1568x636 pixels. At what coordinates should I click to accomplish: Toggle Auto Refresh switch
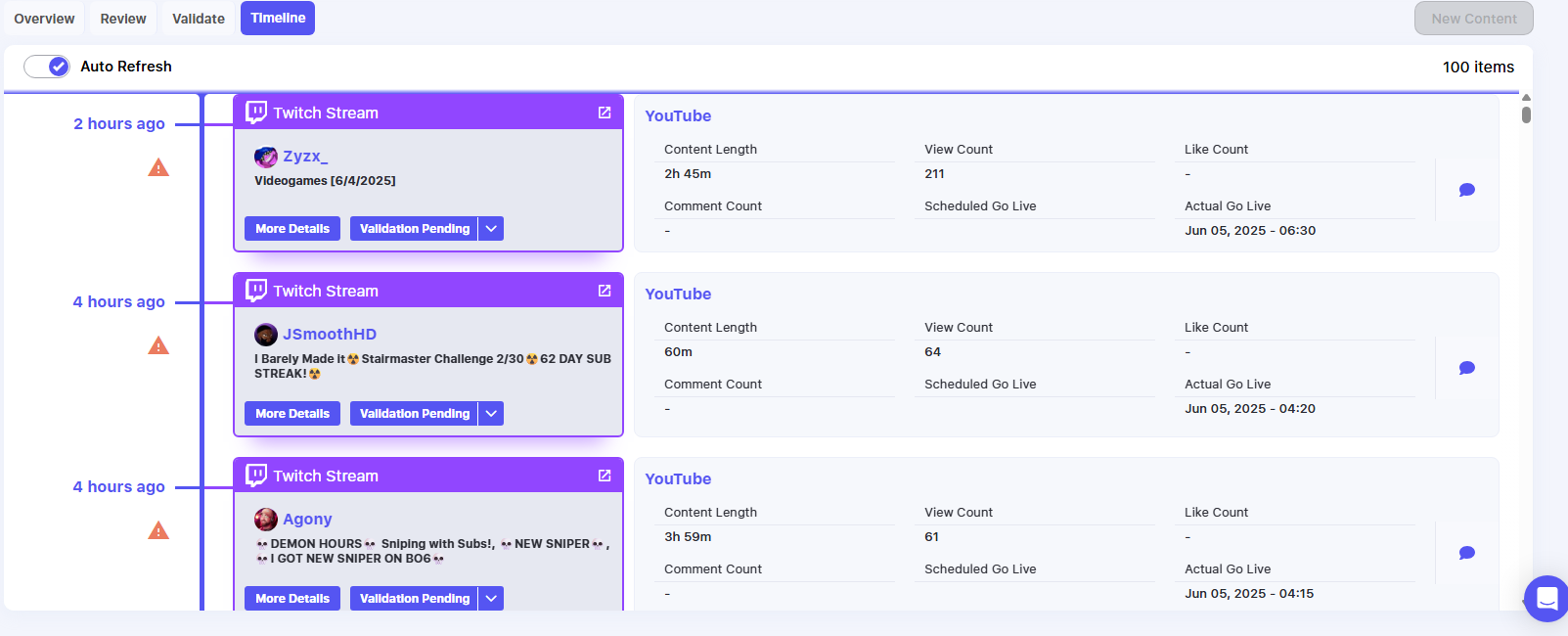47,67
